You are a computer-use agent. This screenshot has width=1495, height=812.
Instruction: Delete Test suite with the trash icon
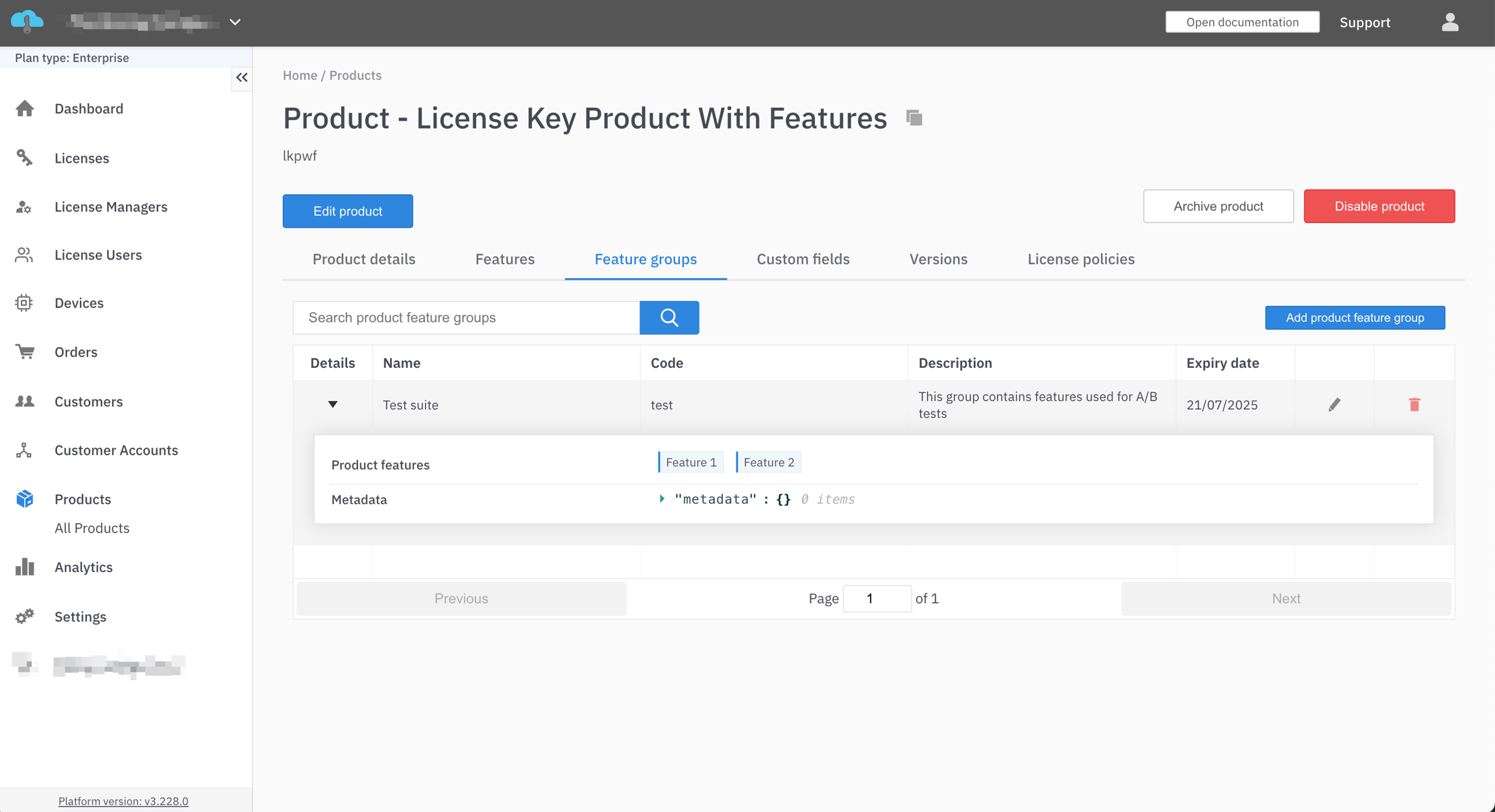pyautogui.click(x=1415, y=405)
